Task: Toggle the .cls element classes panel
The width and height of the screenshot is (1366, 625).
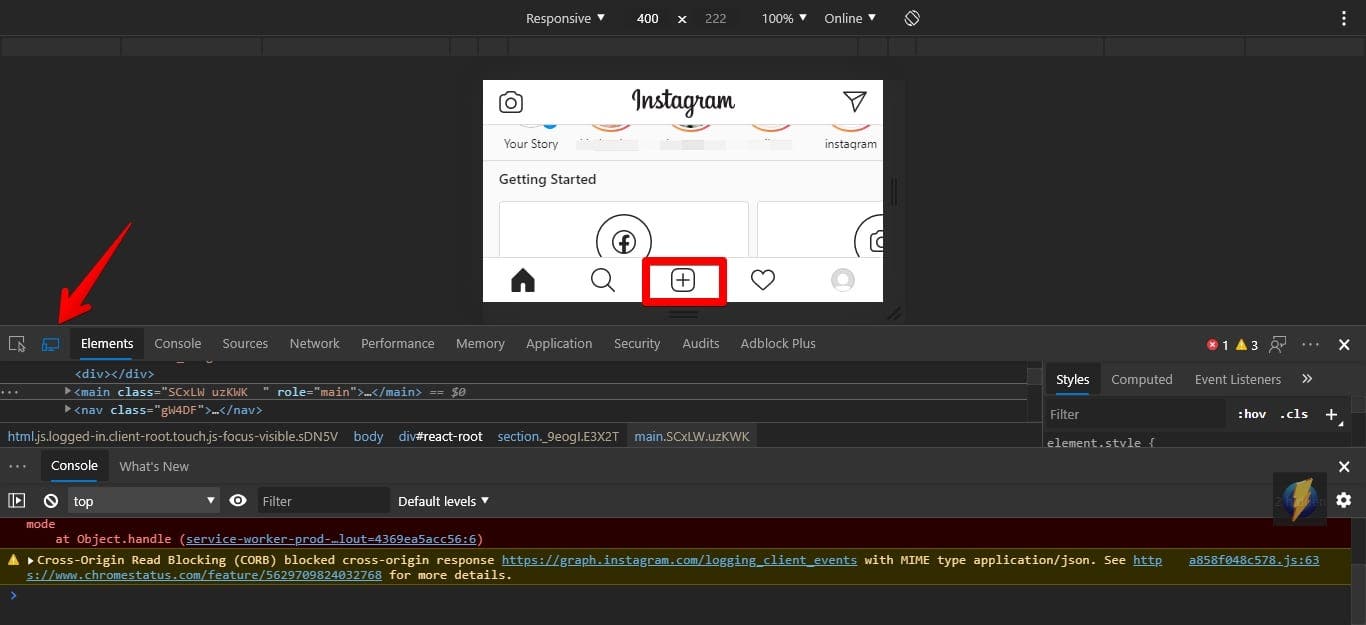Action: (1294, 414)
